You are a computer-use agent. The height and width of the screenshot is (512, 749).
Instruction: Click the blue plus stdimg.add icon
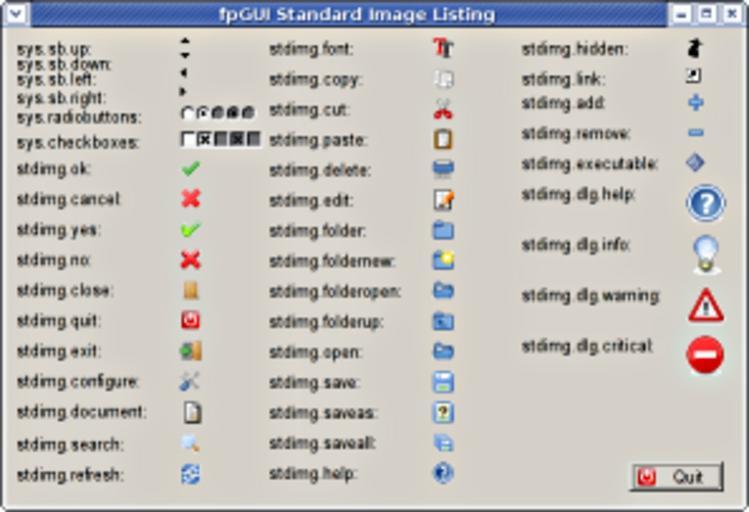pos(696,102)
